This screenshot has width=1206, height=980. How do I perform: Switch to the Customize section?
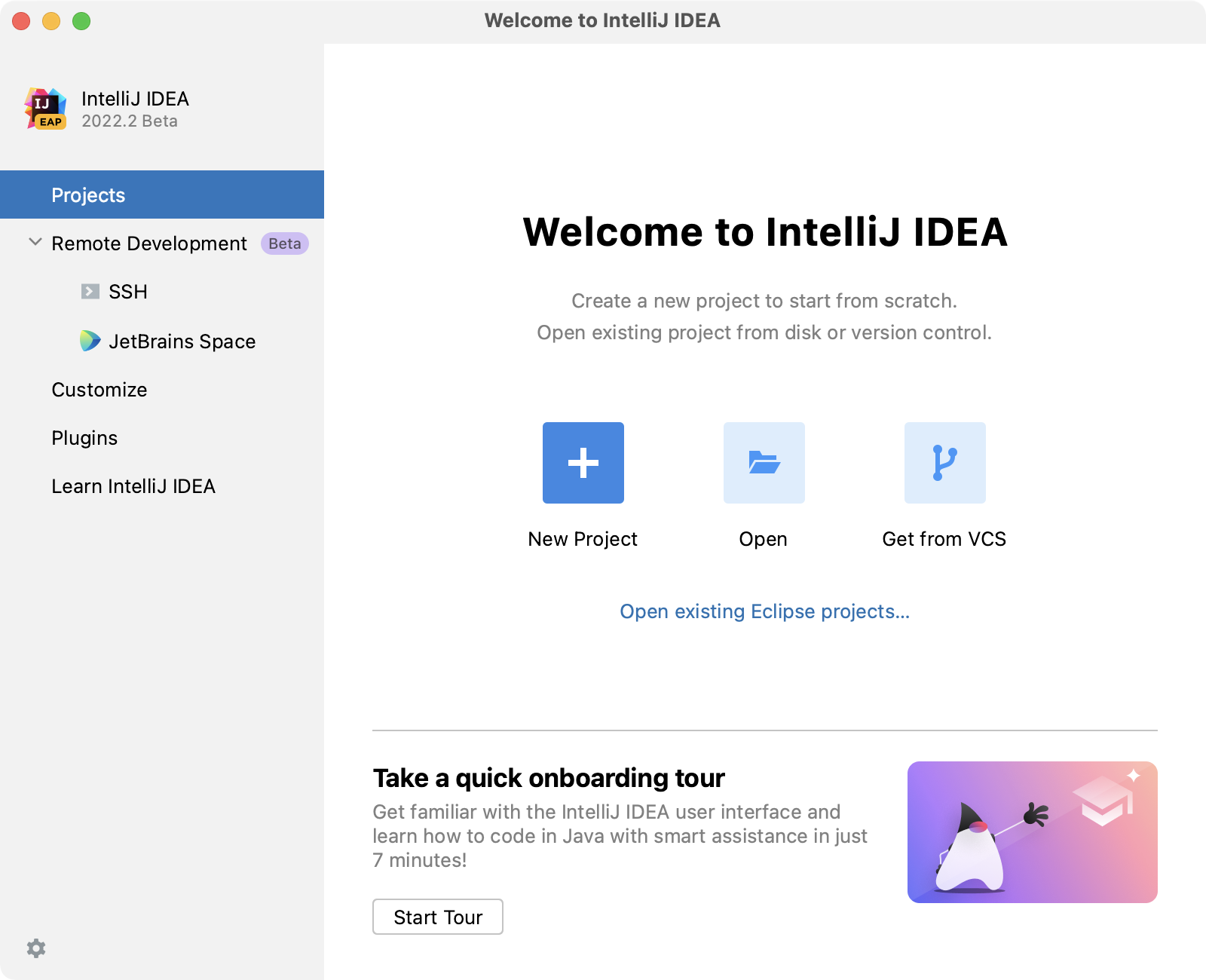(x=99, y=390)
